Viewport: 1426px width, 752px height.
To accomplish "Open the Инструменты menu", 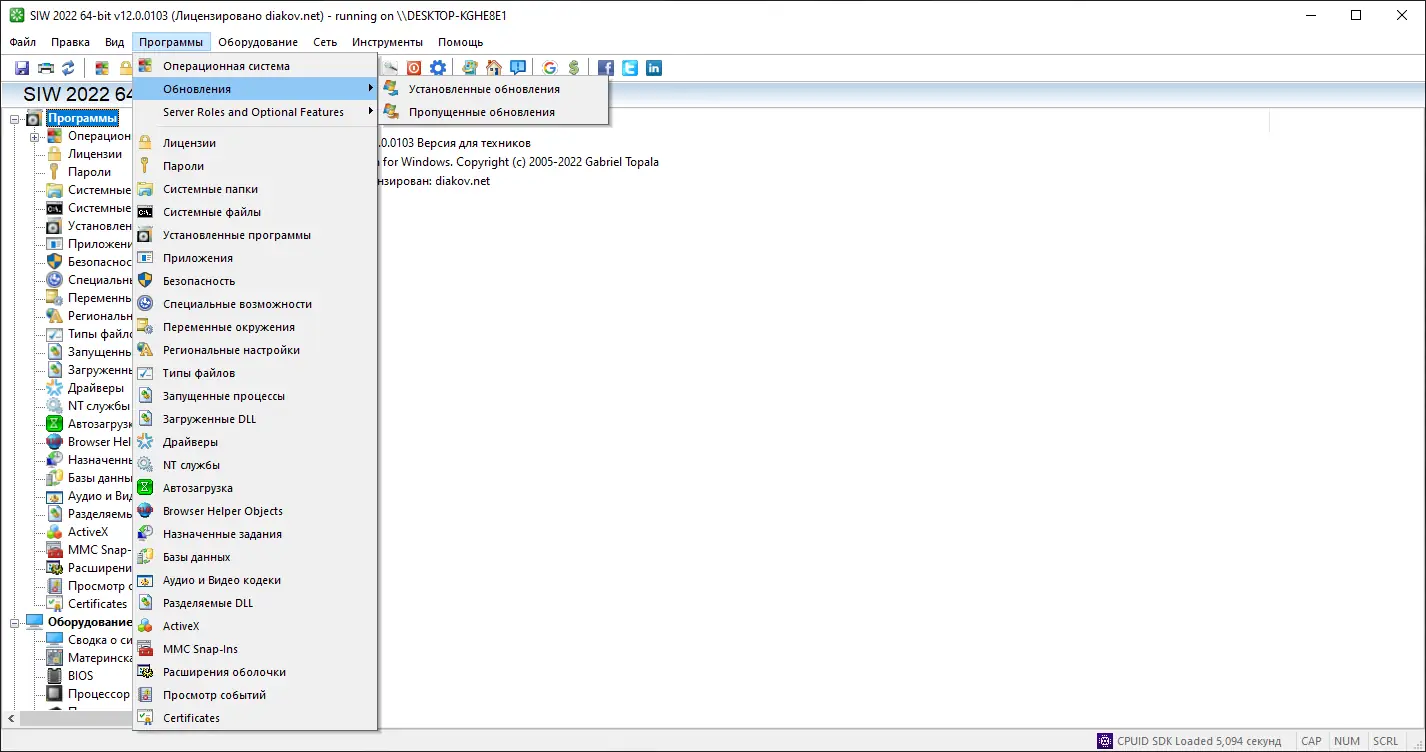I will tap(387, 42).
